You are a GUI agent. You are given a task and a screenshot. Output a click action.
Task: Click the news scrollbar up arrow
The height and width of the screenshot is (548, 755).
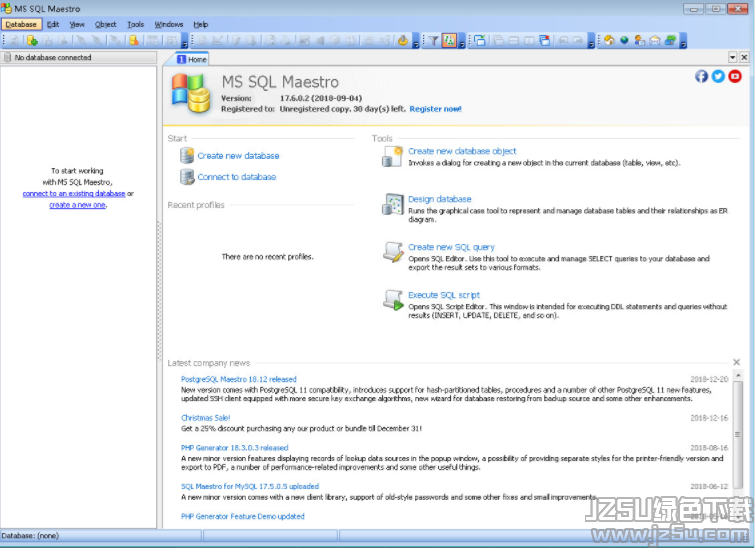(737, 375)
